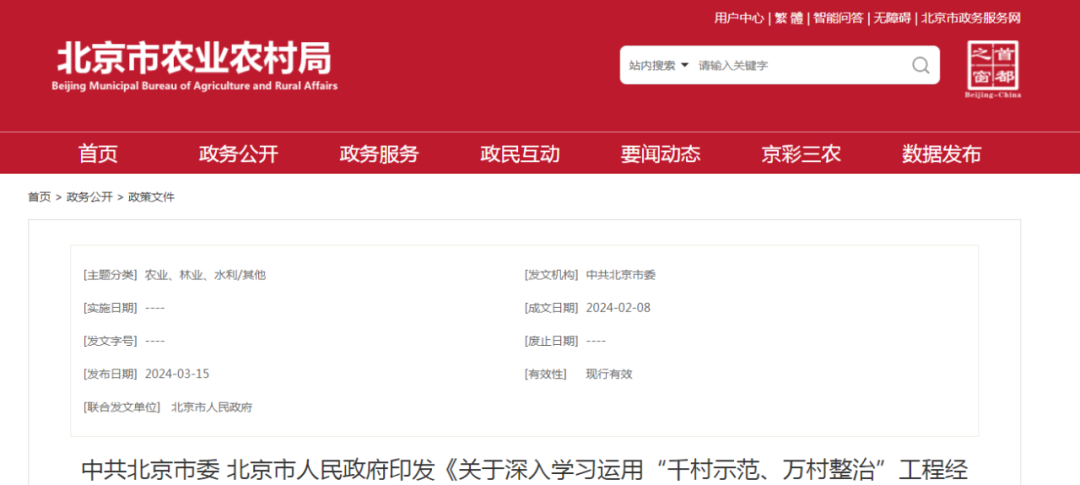The width and height of the screenshot is (1080, 485).
Task: Select 成文日期 value 2024-02-08
Action: click(x=618, y=308)
